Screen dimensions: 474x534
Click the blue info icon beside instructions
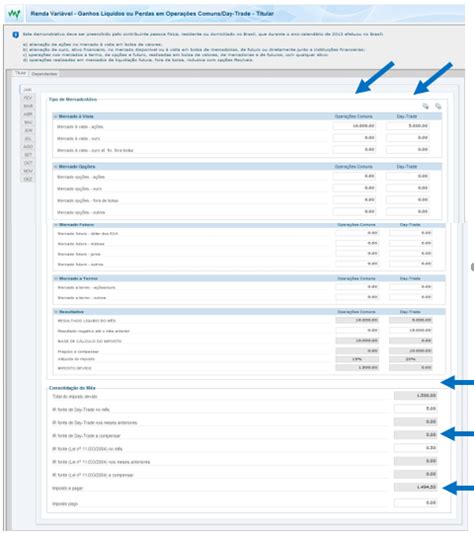coord(15,35)
